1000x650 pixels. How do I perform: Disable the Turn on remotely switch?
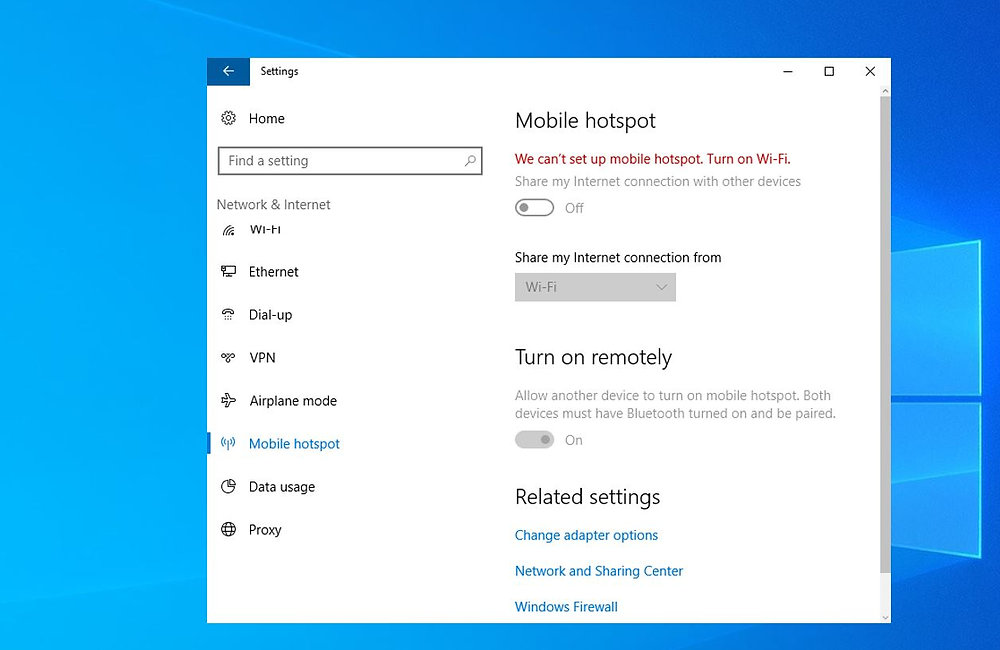[x=534, y=439]
